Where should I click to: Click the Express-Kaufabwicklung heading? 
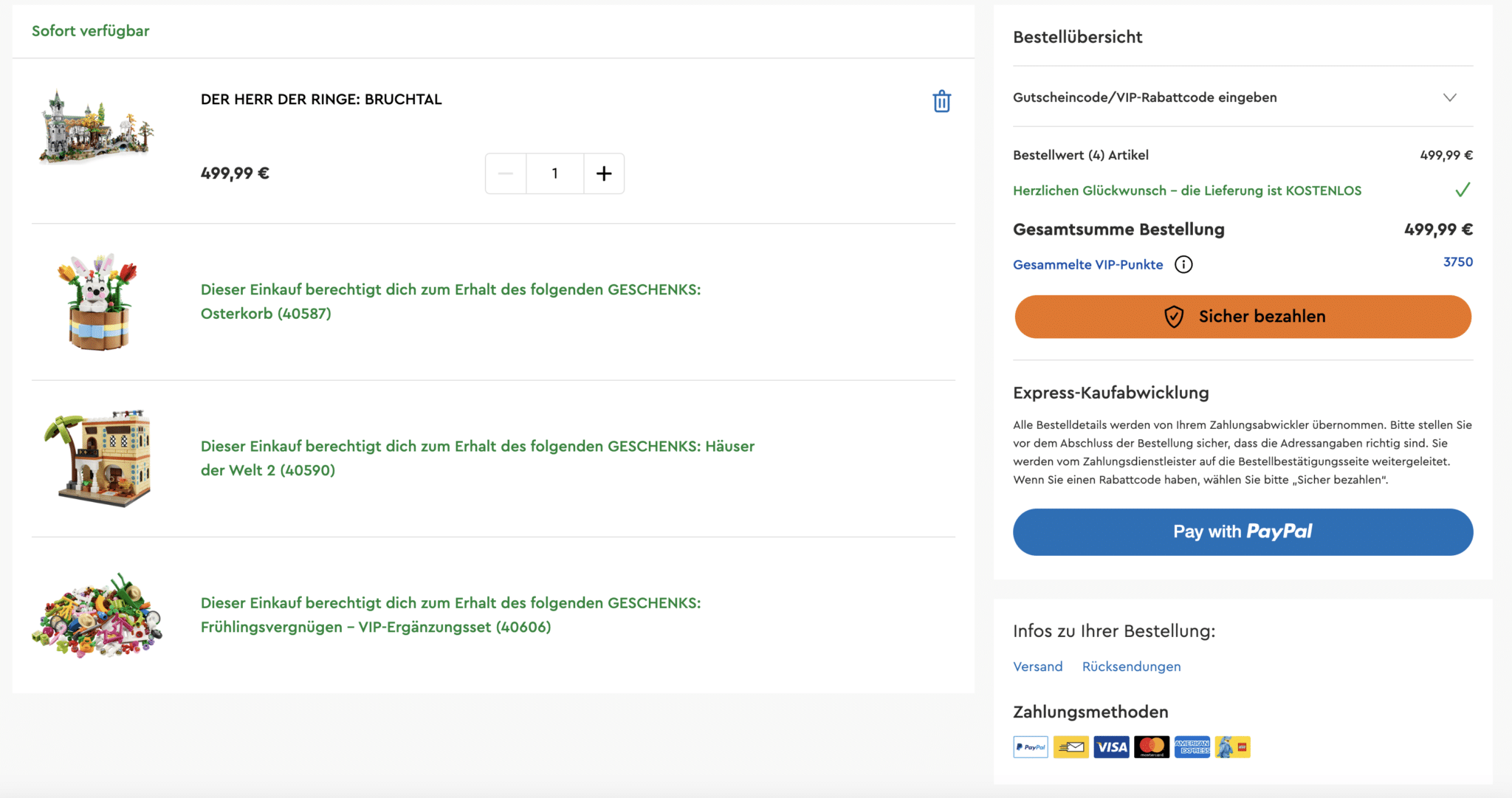coord(1111,393)
